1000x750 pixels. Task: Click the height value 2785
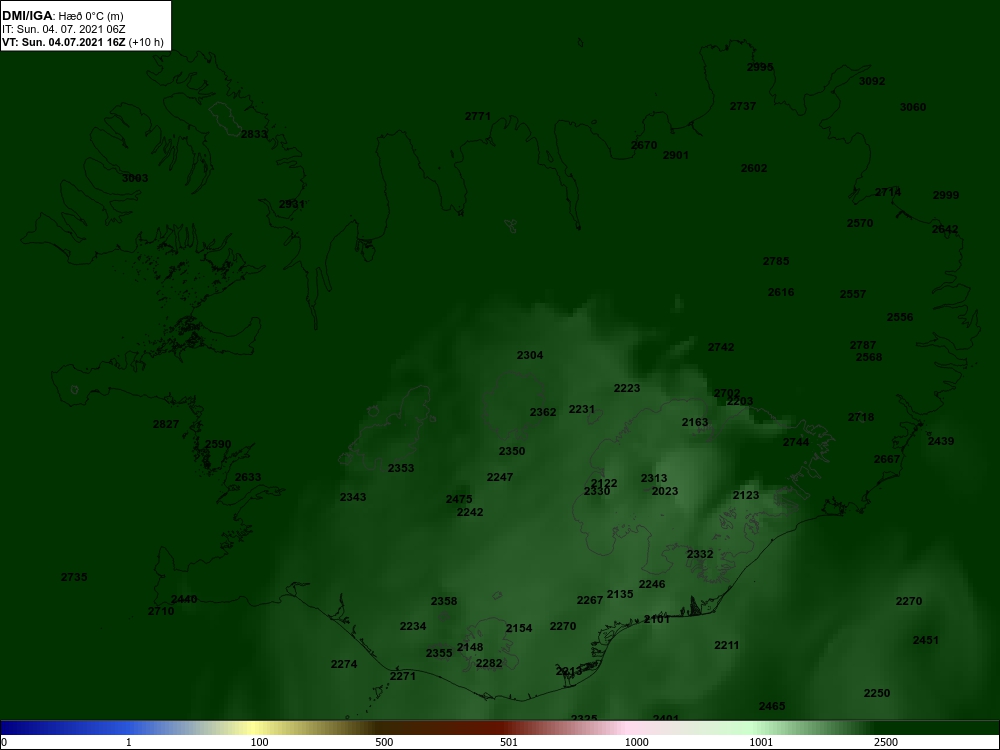[x=776, y=261]
